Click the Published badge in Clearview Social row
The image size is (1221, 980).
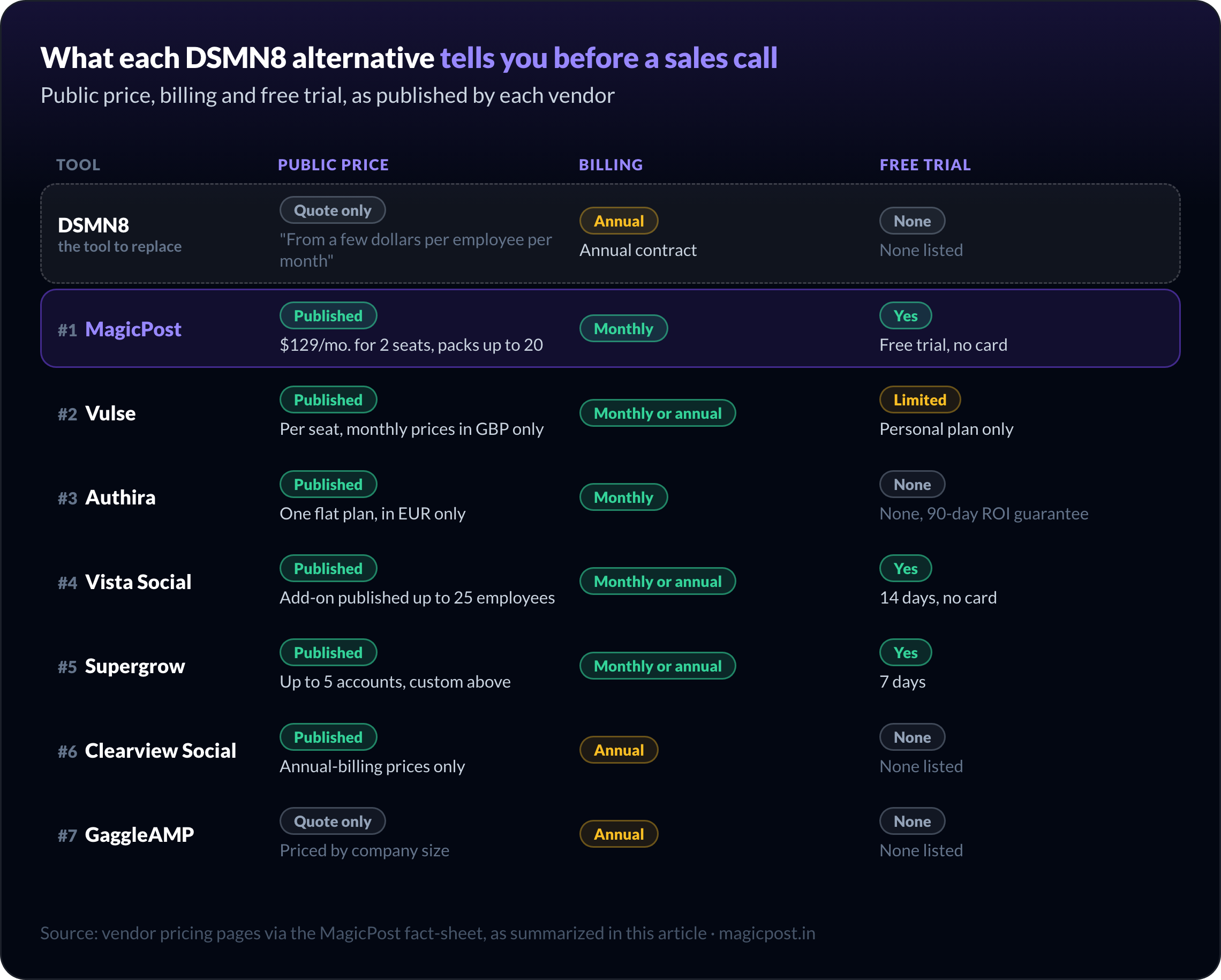[328, 737]
